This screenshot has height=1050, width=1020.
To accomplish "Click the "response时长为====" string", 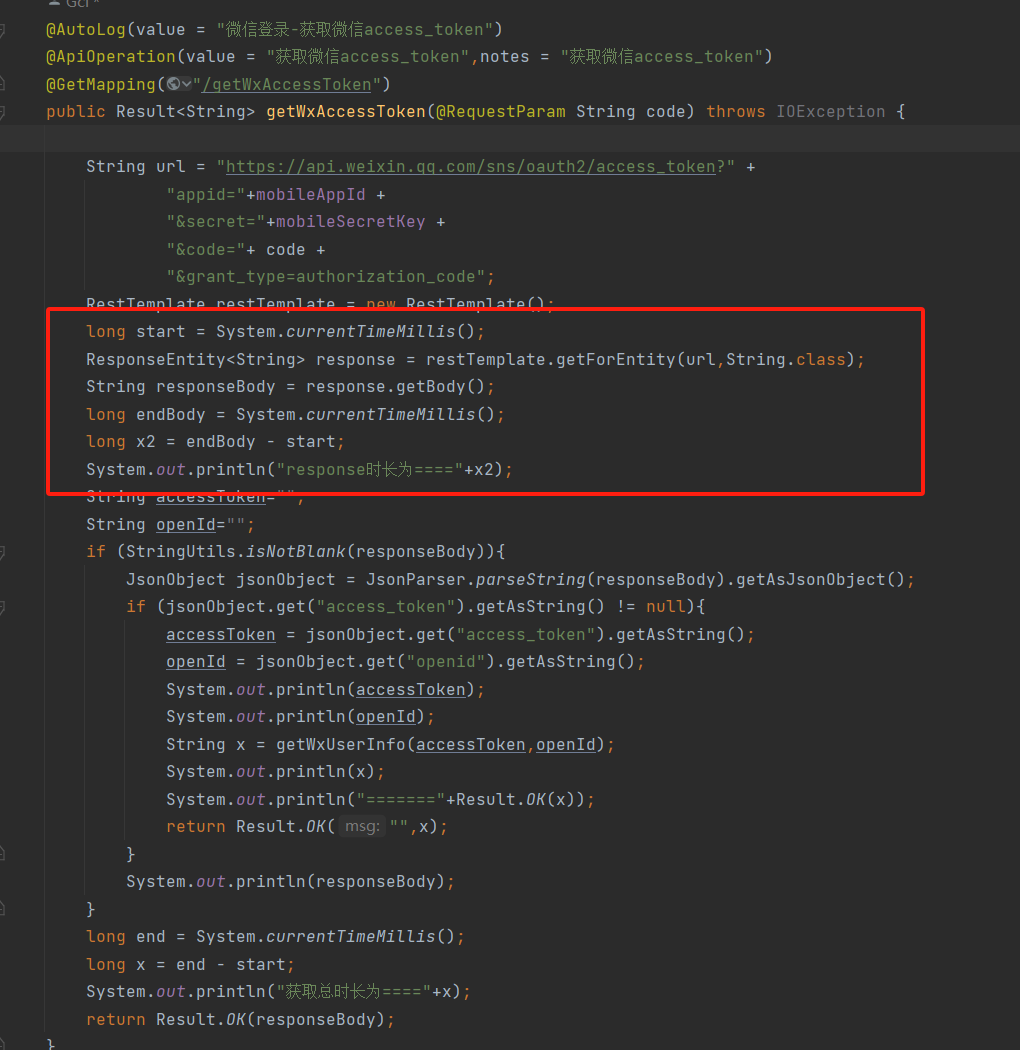I will click(370, 469).
